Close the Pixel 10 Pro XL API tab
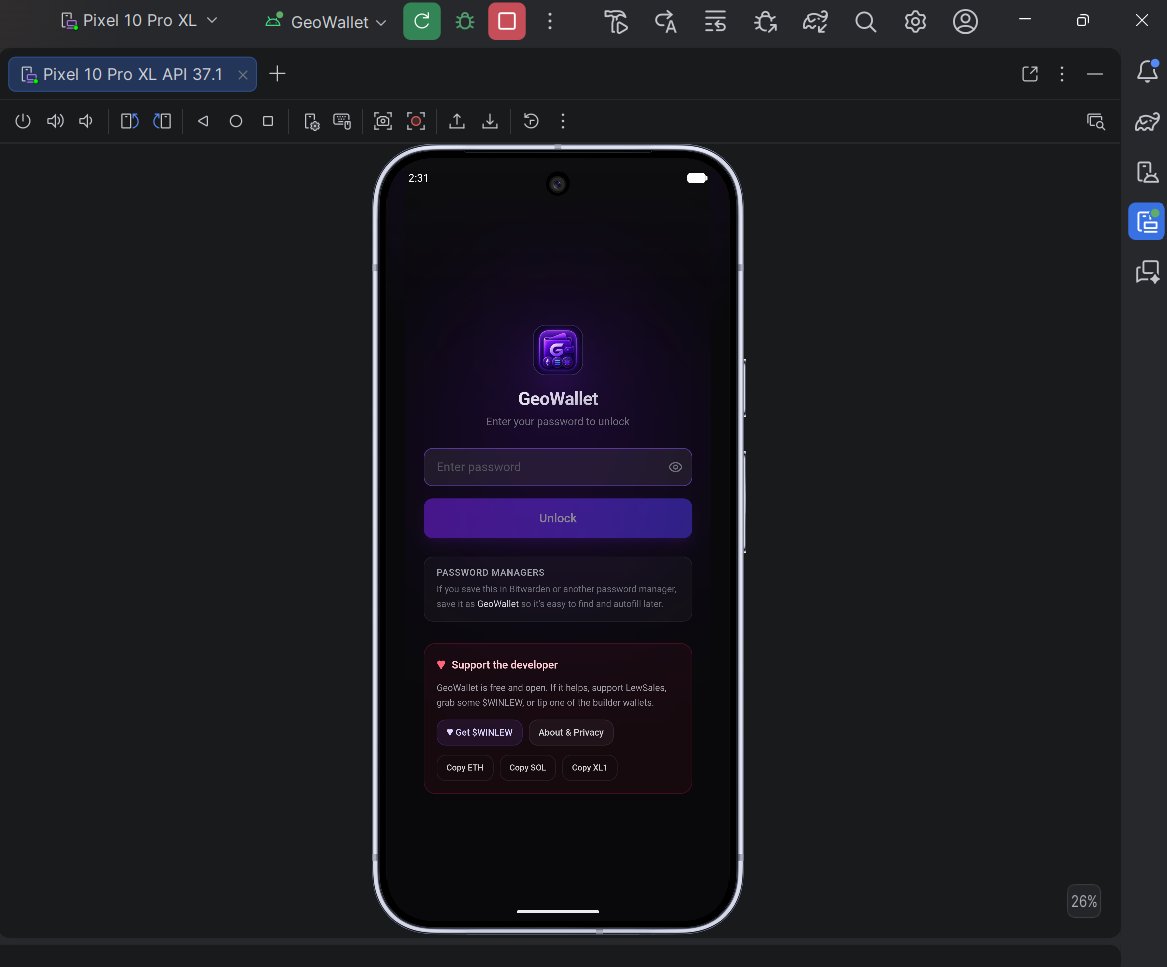1167x967 pixels. click(x=243, y=74)
